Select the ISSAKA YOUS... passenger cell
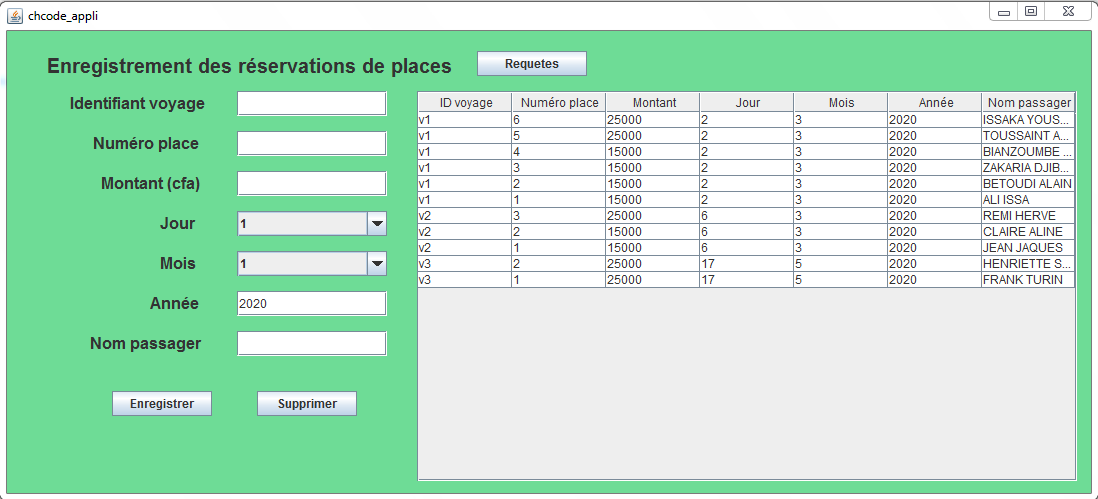Image resolution: width=1098 pixels, height=499 pixels. [1028, 120]
